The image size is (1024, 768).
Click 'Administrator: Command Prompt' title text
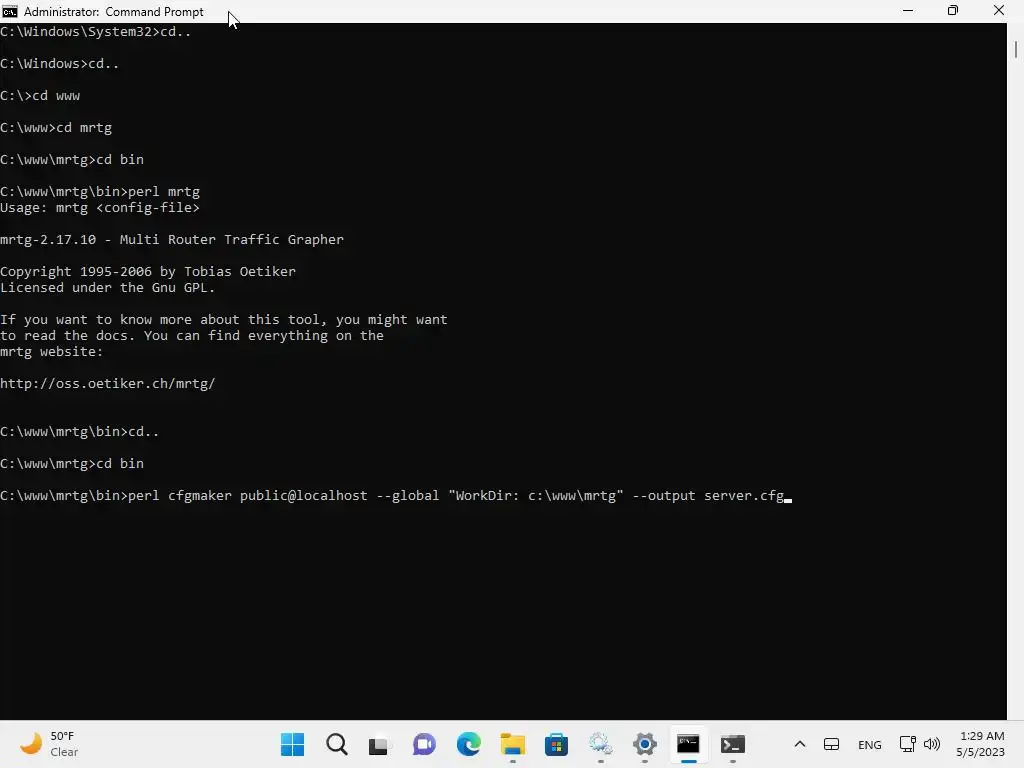114,12
